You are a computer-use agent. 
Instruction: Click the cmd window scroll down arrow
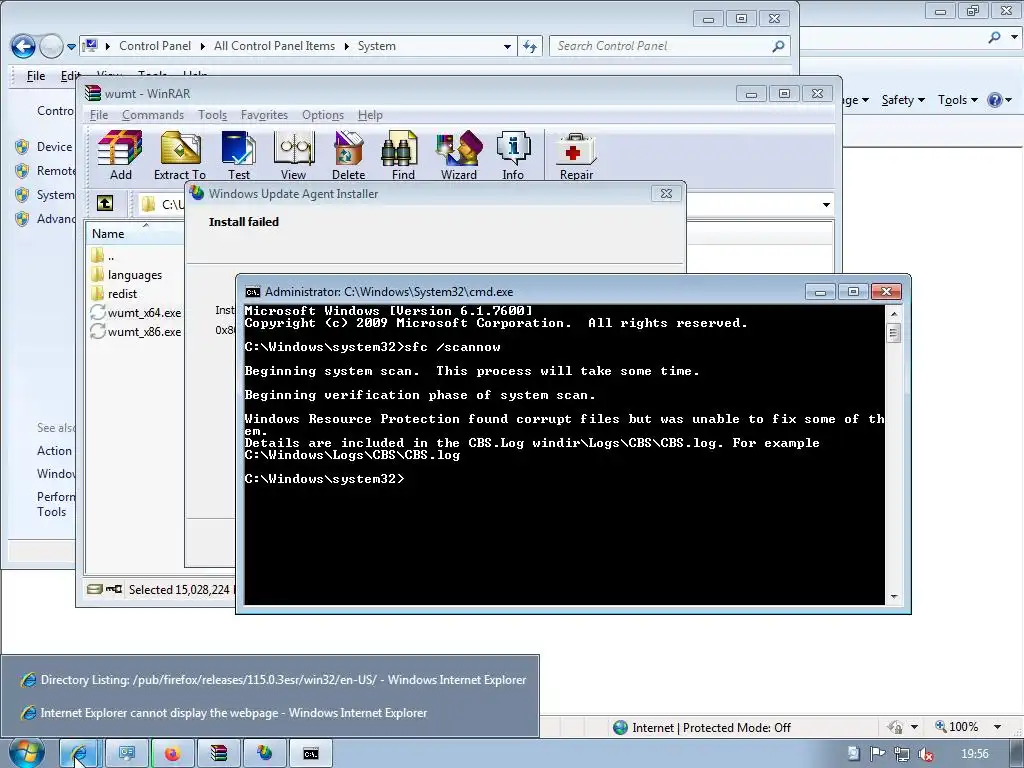coord(893,596)
